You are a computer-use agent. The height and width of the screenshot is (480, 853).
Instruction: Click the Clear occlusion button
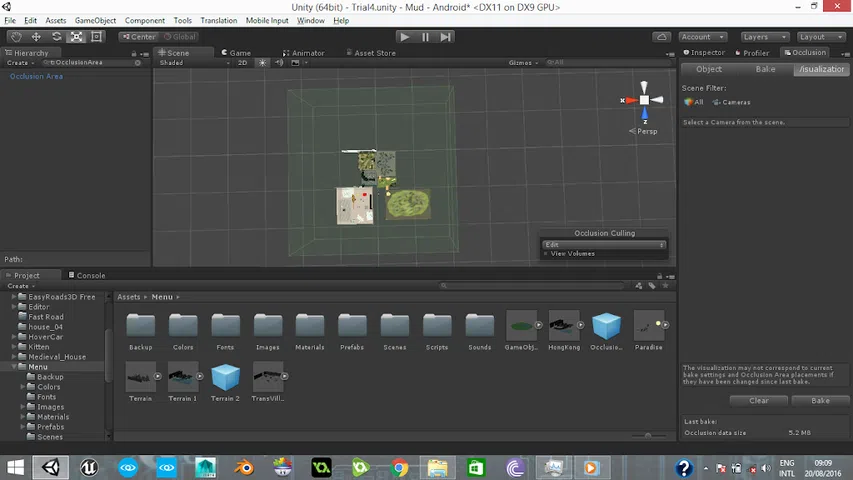coord(759,400)
